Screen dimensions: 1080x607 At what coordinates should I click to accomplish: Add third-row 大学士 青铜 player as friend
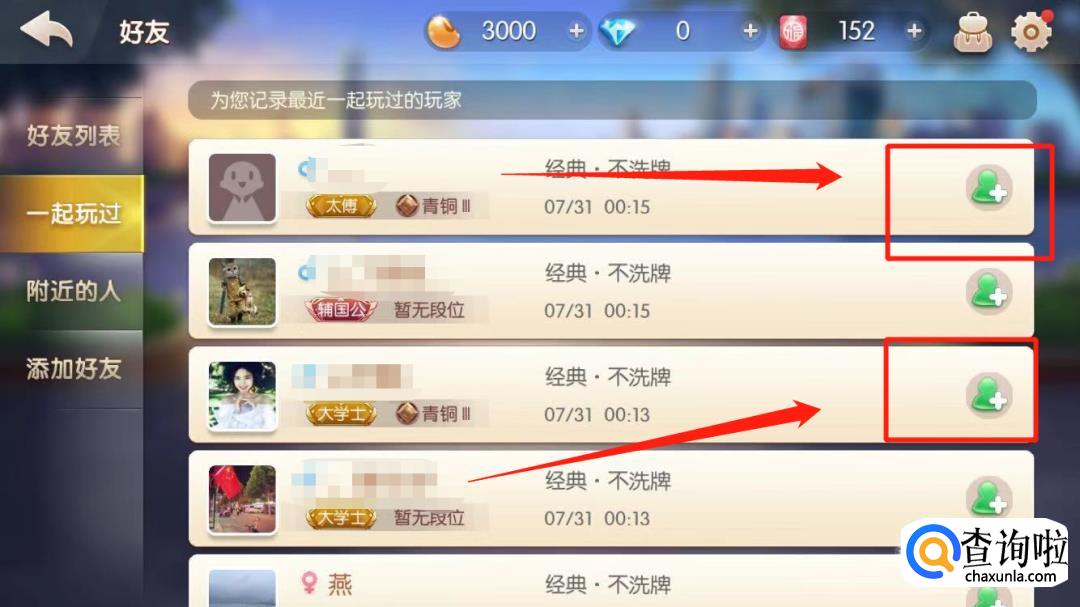tap(989, 395)
